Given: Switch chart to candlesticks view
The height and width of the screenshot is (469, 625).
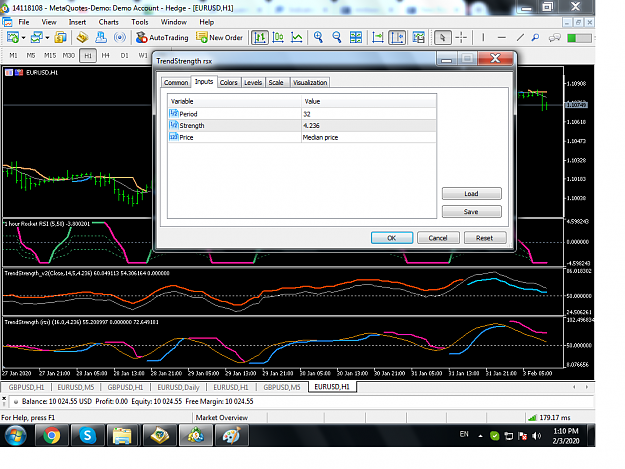Looking at the screenshot, I should click(278, 37).
